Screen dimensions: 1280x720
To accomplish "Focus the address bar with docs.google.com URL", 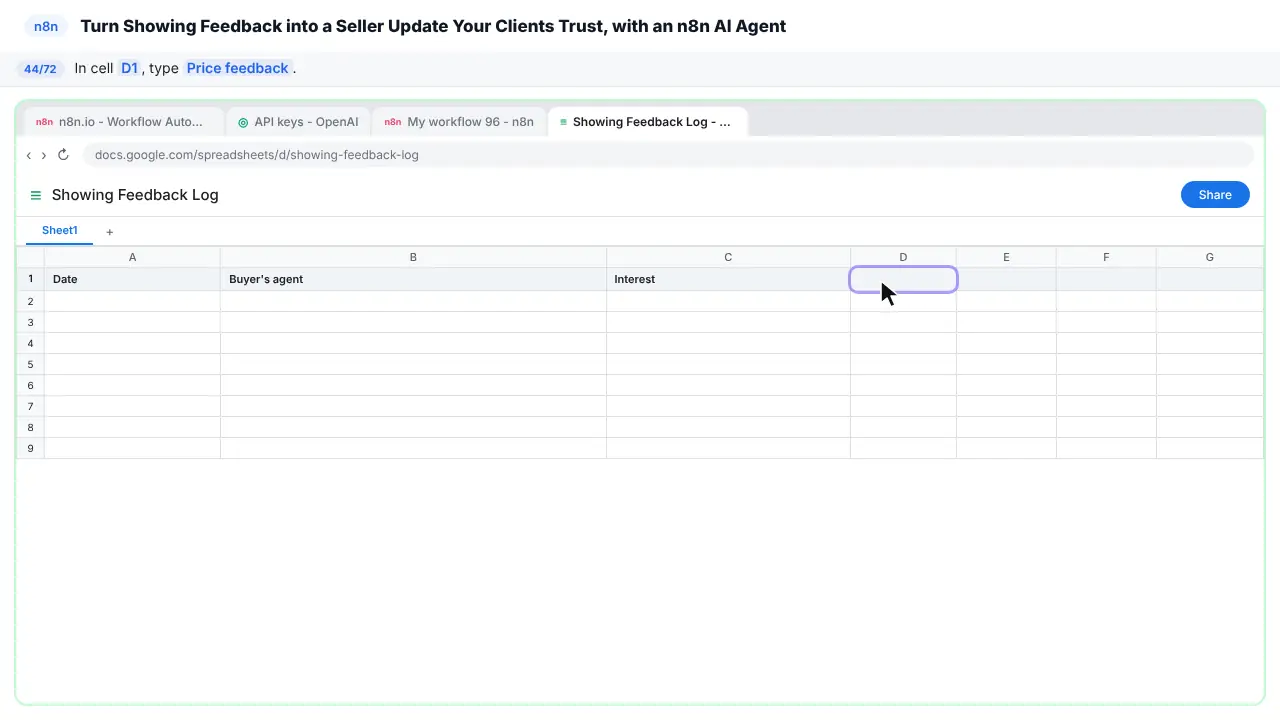I will click(668, 155).
